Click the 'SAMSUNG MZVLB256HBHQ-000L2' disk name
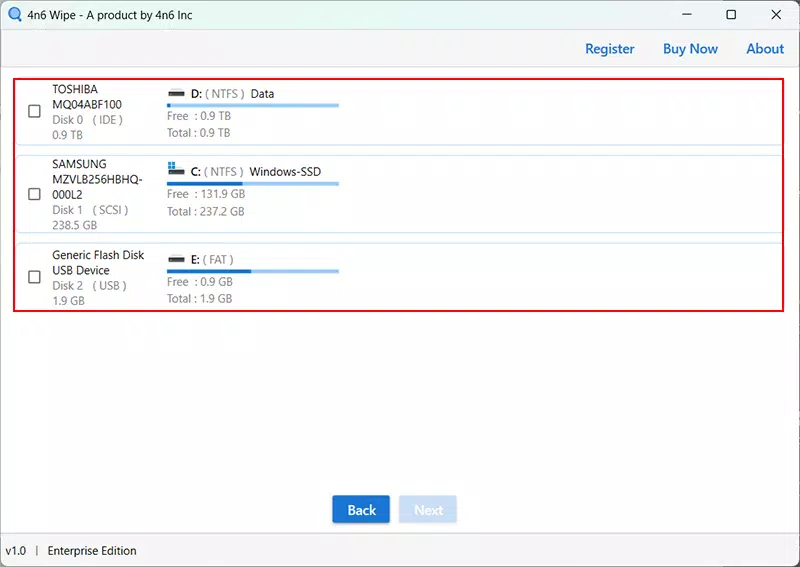 [x=97, y=179]
